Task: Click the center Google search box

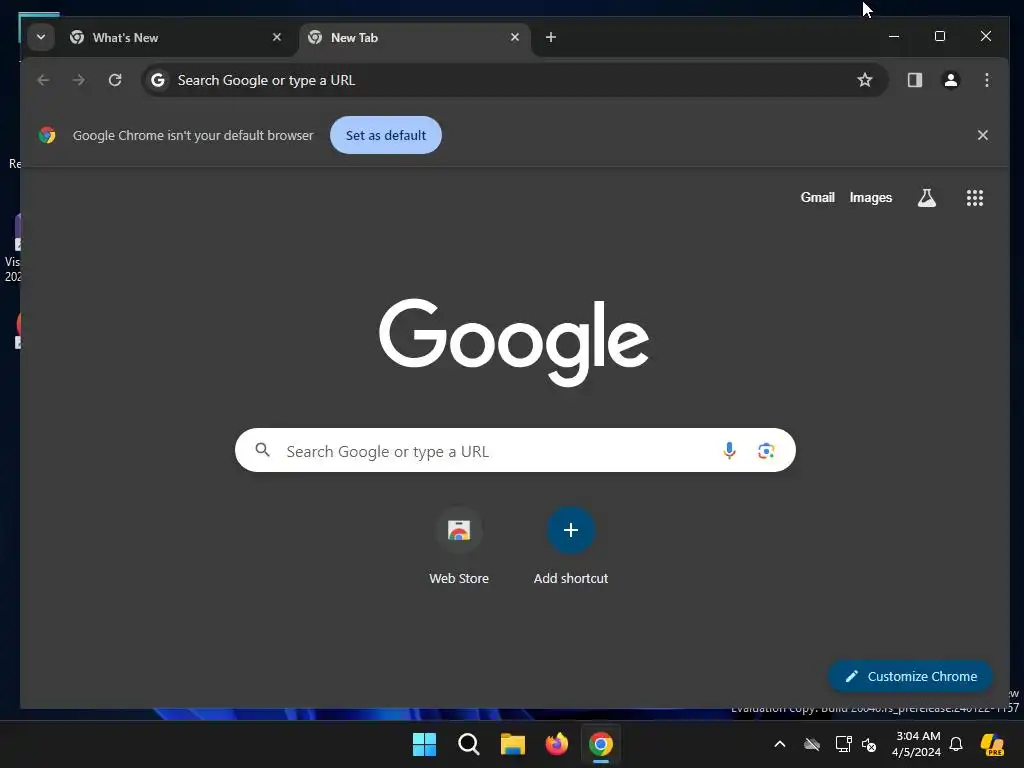Action: (x=515, y=451)
